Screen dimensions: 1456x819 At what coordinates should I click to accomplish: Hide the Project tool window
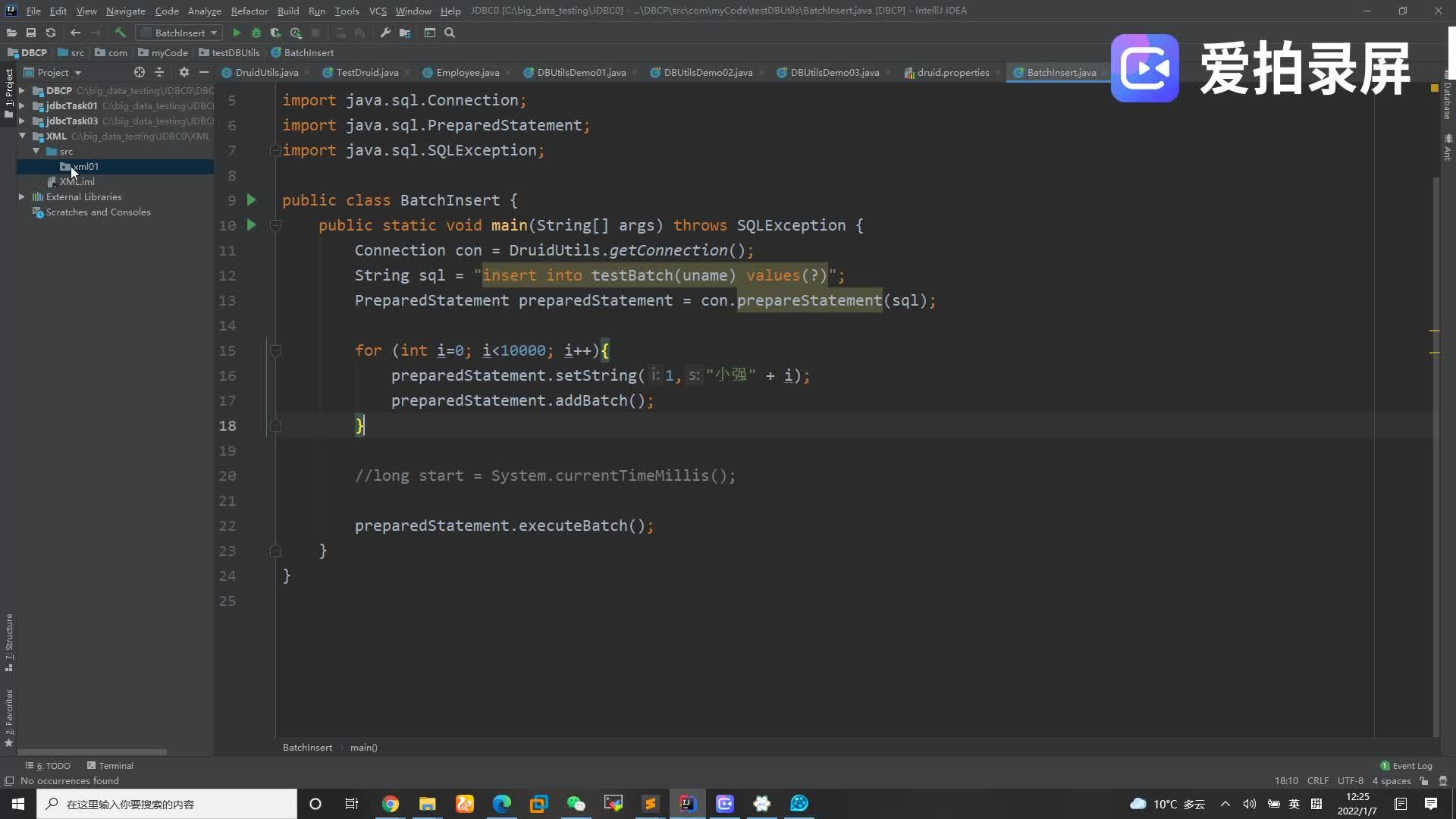pyautogui.click(x=203, y=72)
